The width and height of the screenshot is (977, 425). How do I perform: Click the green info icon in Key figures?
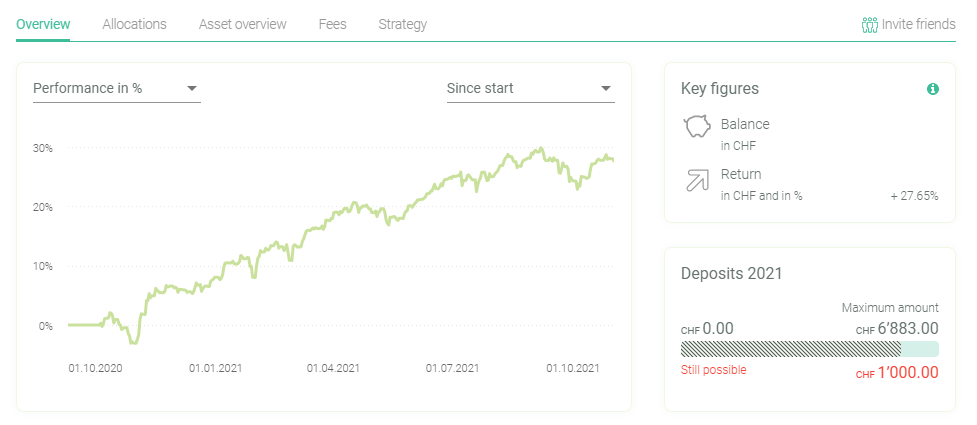click(933, 89)
